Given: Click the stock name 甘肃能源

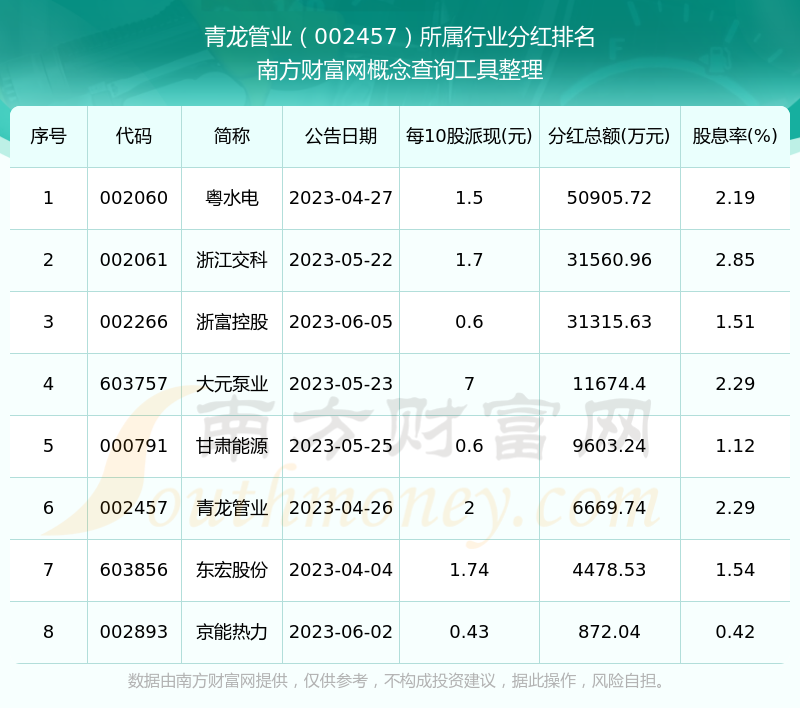Looking at the screenshot, I should (x=232, y=446).
